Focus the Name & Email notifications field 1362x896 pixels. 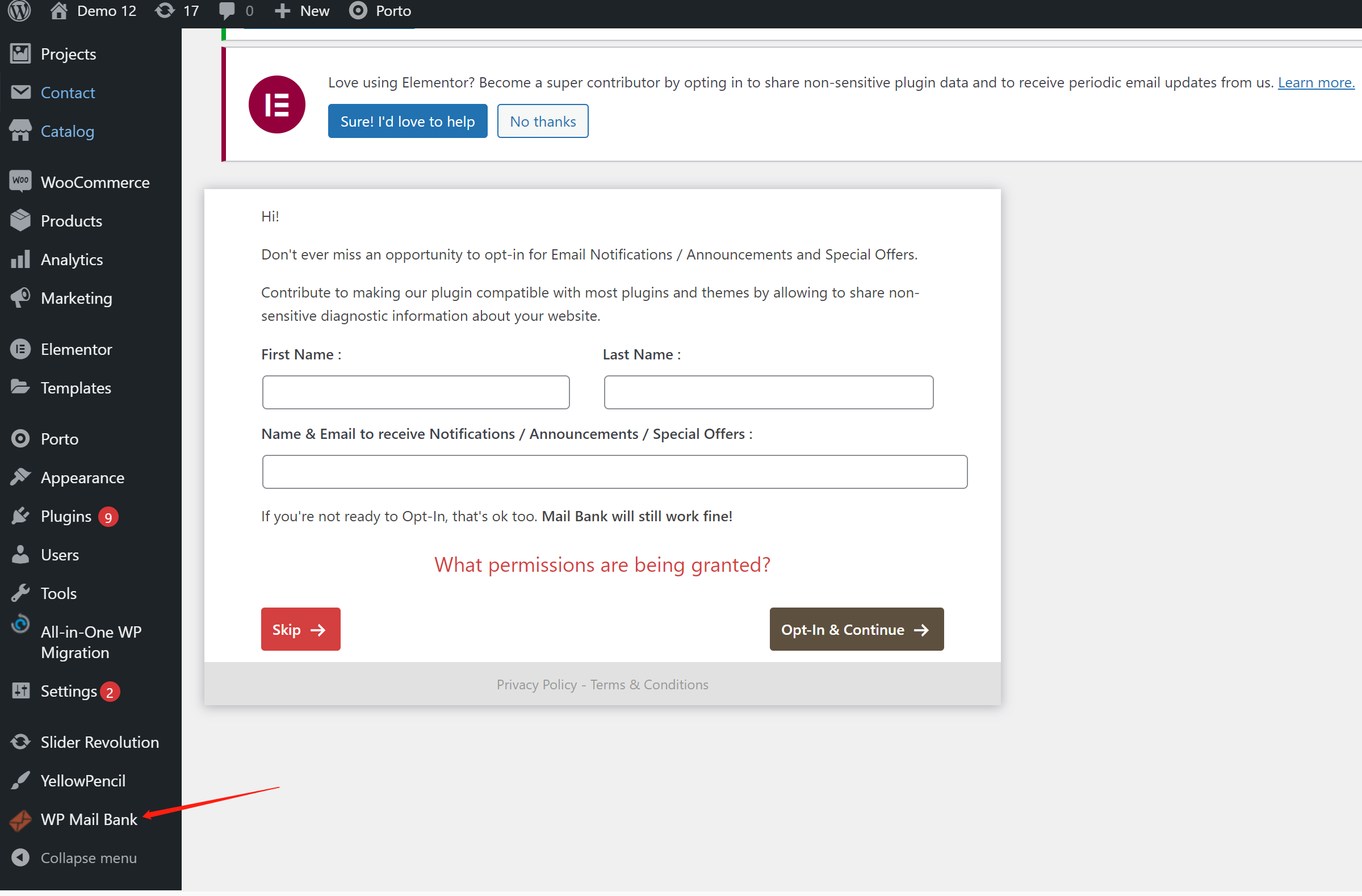pos(615,471)
